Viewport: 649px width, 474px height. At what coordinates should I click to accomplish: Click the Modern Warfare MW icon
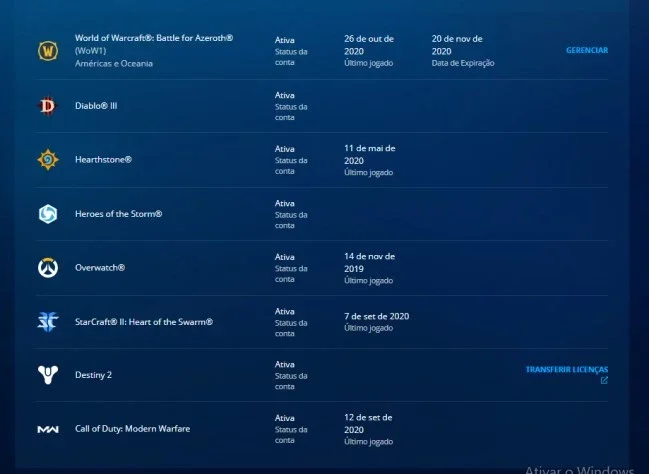click(48, 429)
